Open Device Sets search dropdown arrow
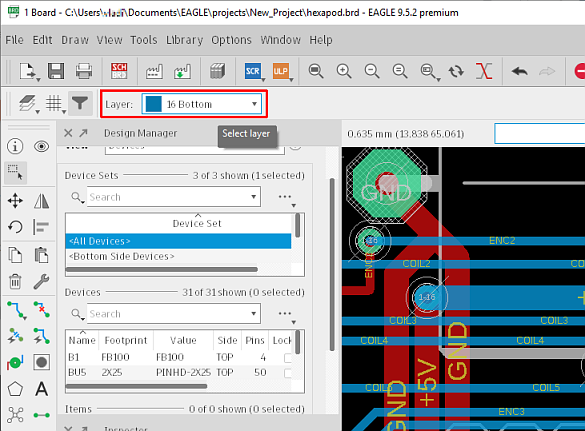The width and height of the screenshot is (585, 431). click(x=253, y=197)
